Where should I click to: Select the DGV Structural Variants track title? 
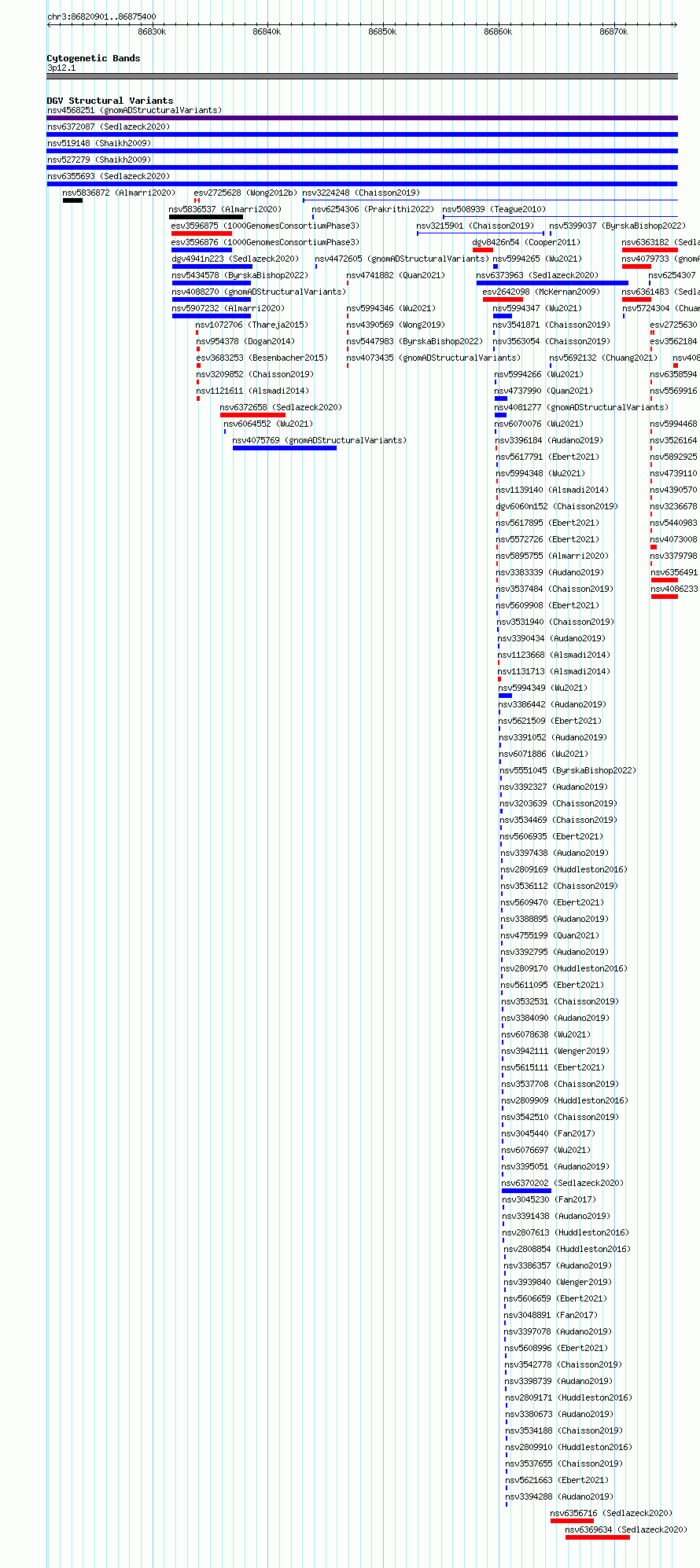(110, 101)
